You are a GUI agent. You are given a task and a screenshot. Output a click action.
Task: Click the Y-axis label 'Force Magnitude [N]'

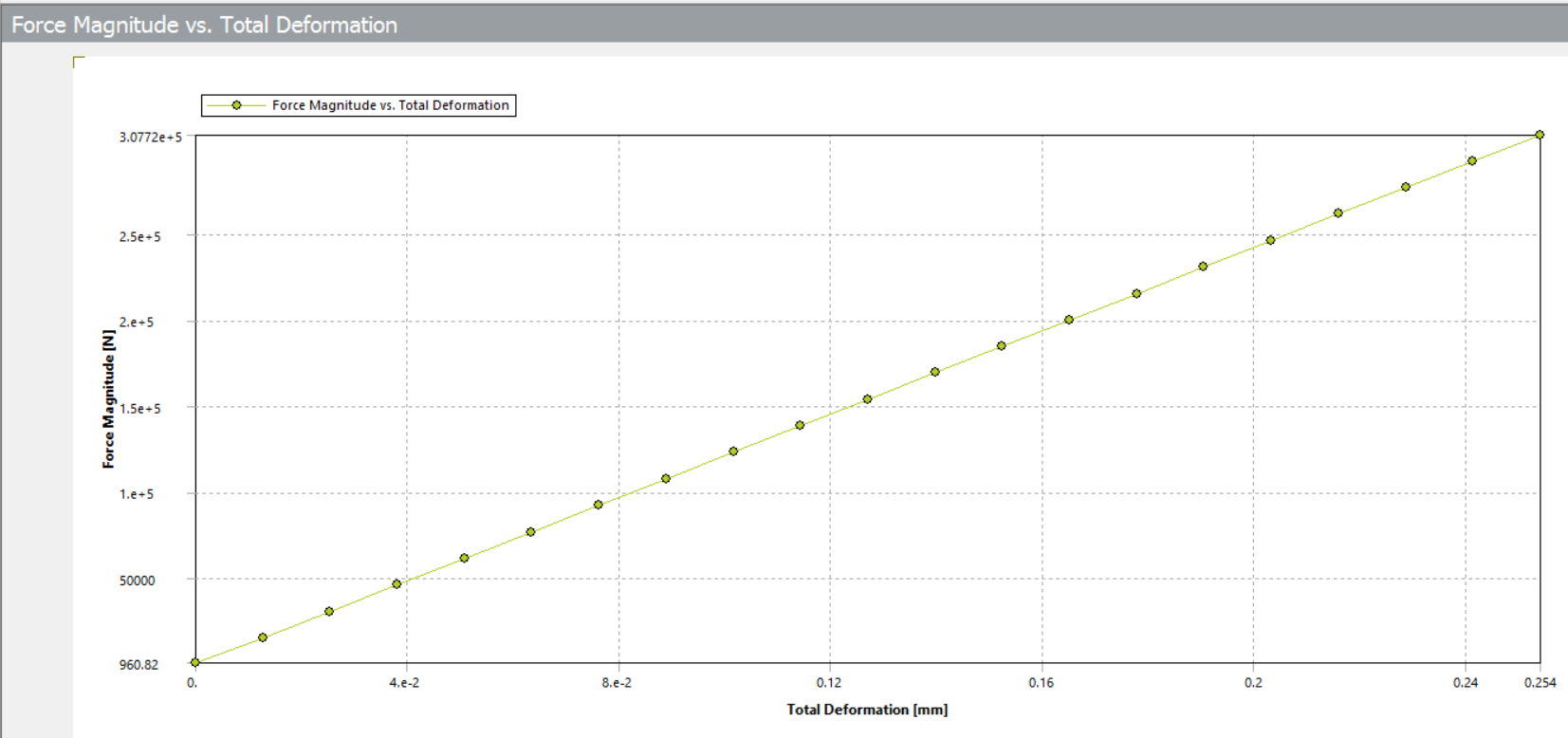click(x=108, y=398)
